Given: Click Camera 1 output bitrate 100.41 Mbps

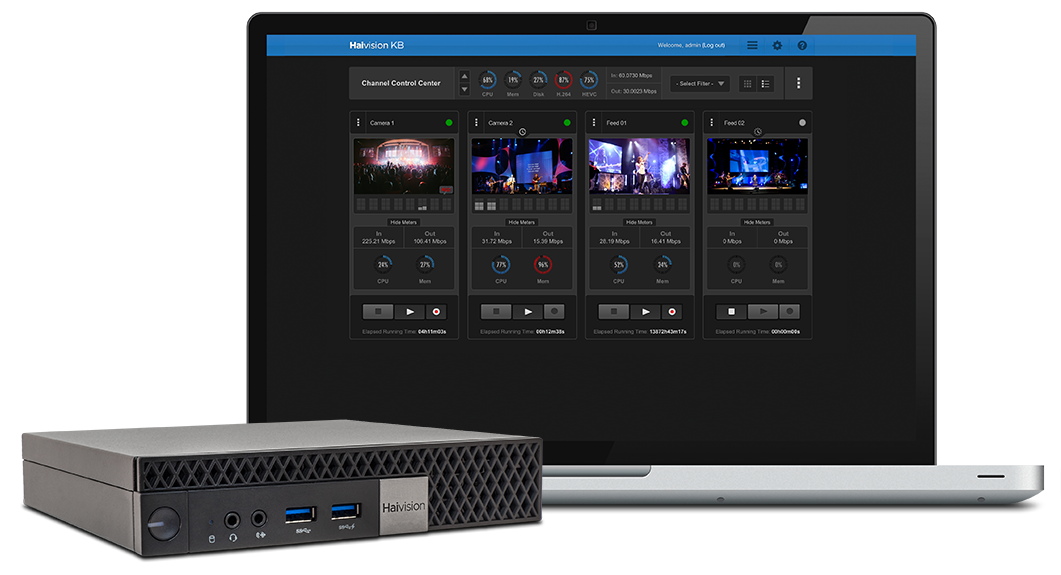Looking at the screenshot, I should pyautogui.click(x=430, y=241).
